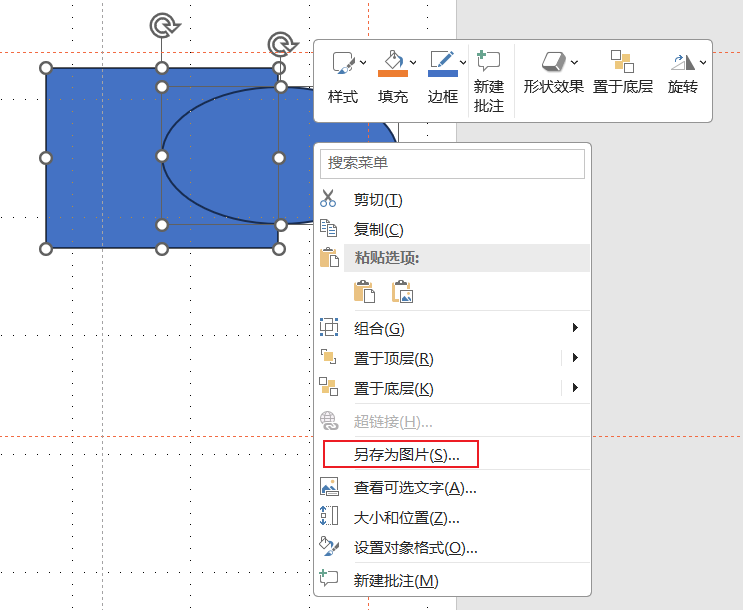Click the size and position icon
Viewport: 743px width, 610px height.
coord(329,516)
